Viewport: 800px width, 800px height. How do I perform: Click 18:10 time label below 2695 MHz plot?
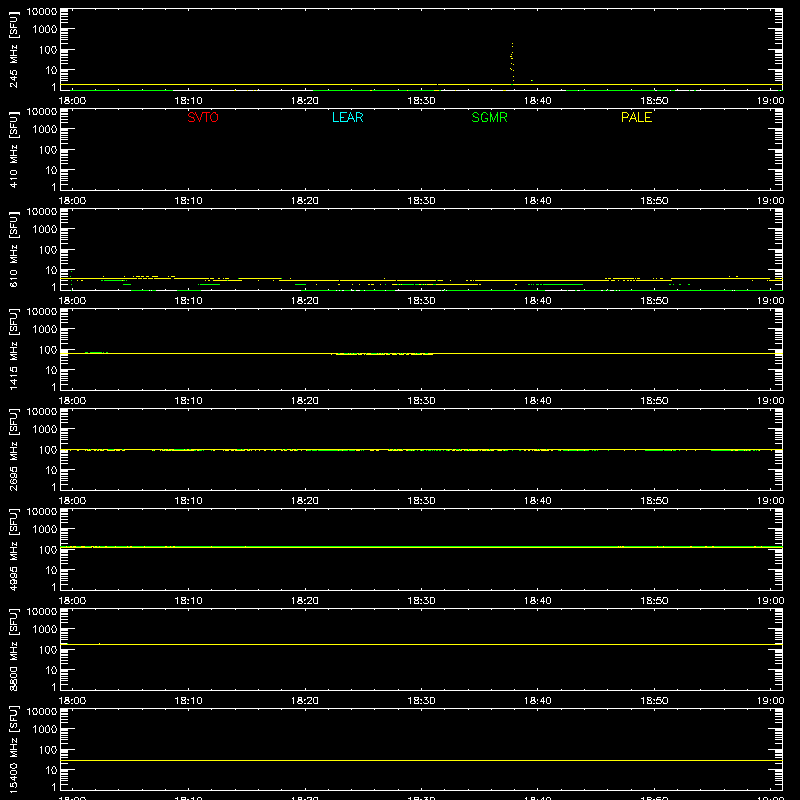(x=188, y=501)
